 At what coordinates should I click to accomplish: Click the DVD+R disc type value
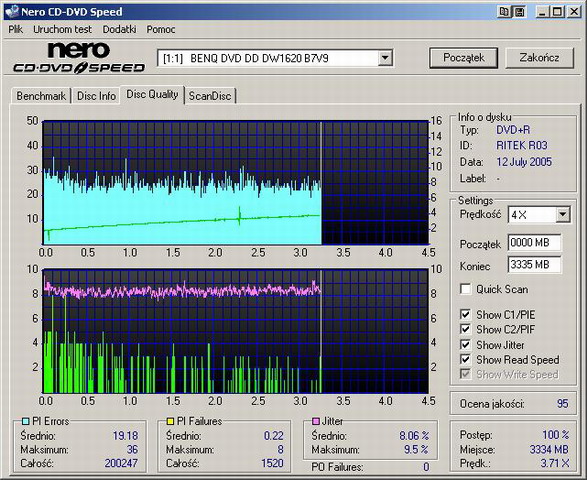[513, 130]
